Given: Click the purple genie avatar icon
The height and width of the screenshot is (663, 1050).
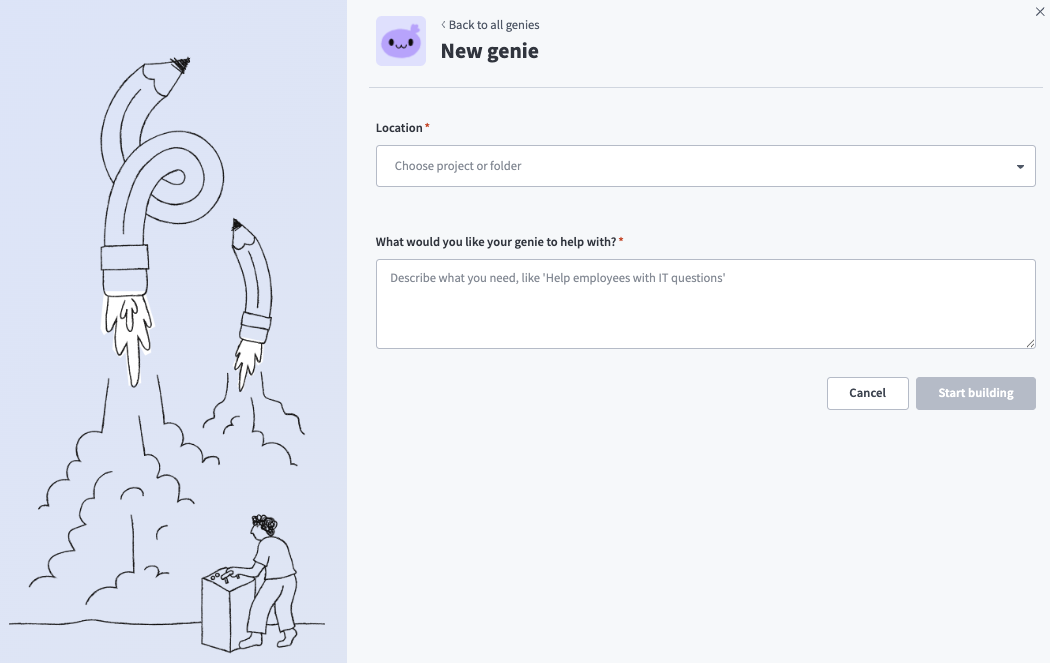Looking at the screenshot, I should [x=400, y=41].
